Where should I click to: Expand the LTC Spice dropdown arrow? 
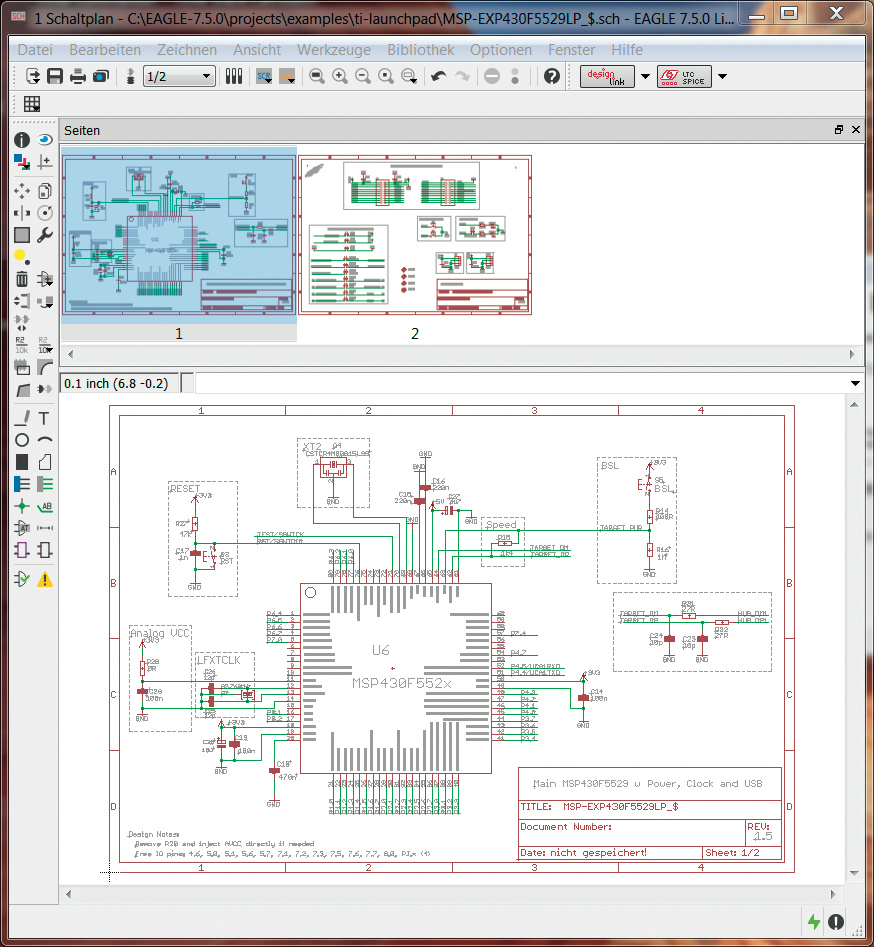click(722, 76)
